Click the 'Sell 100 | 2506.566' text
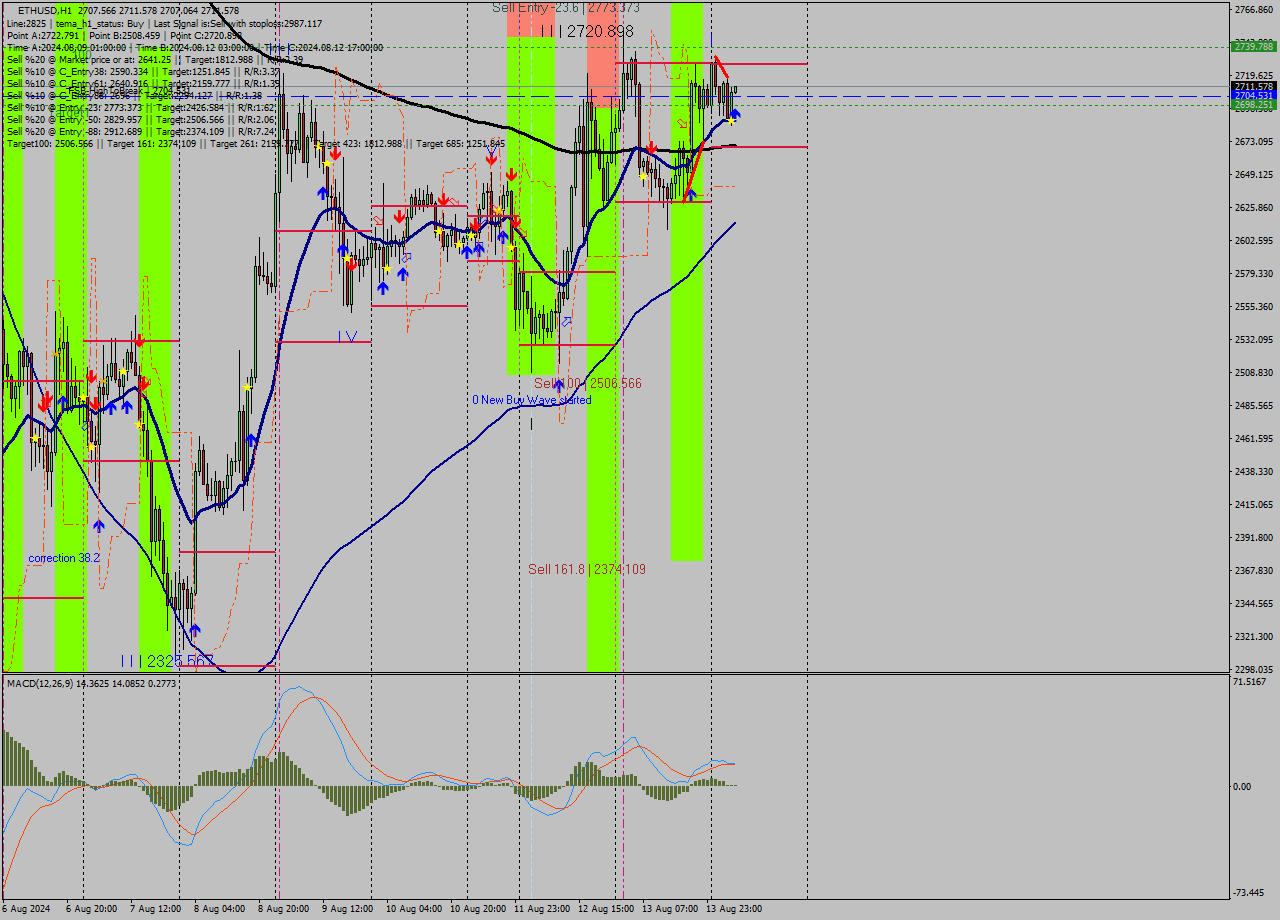This screenshot has width=1280, height=920. coord(588,383)
